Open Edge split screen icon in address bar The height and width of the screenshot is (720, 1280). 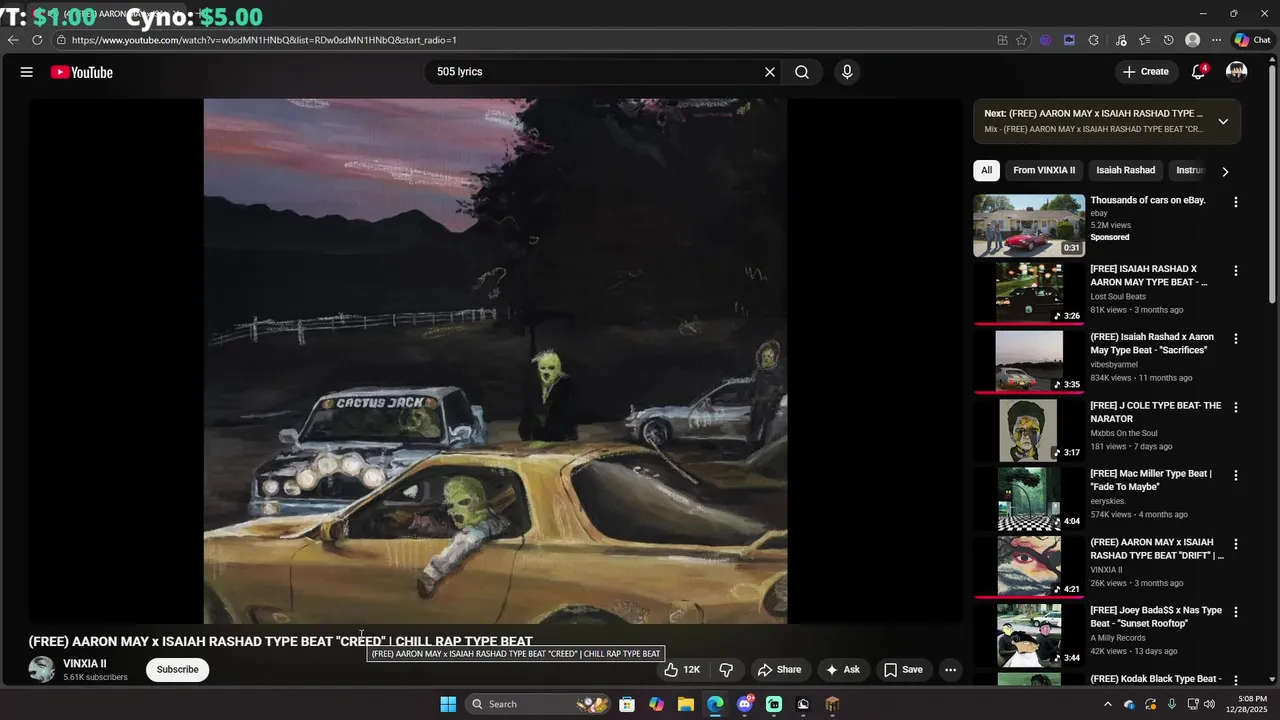tap(1002, 40)
